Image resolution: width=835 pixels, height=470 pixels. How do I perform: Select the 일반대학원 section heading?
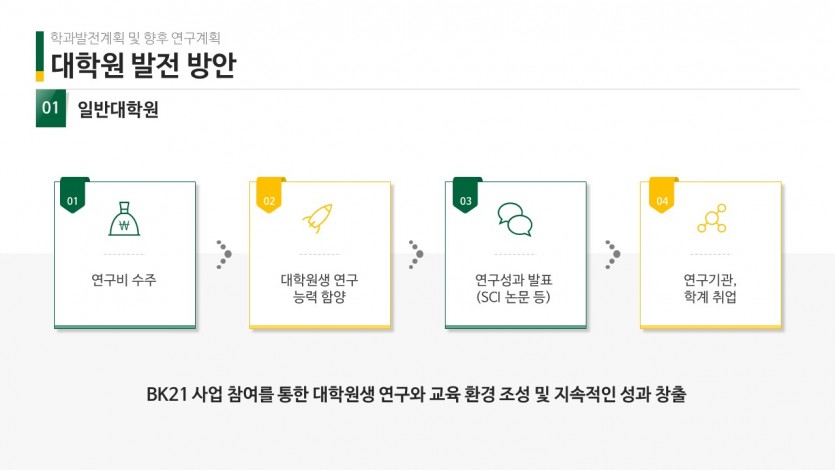click(118, 109)
